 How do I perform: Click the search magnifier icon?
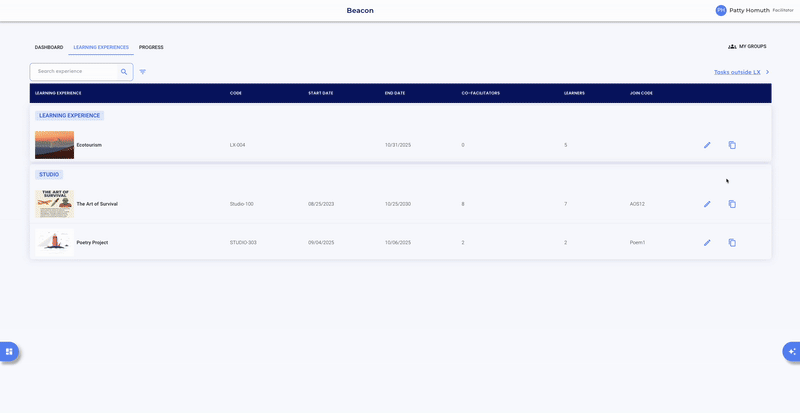[124, 72]
